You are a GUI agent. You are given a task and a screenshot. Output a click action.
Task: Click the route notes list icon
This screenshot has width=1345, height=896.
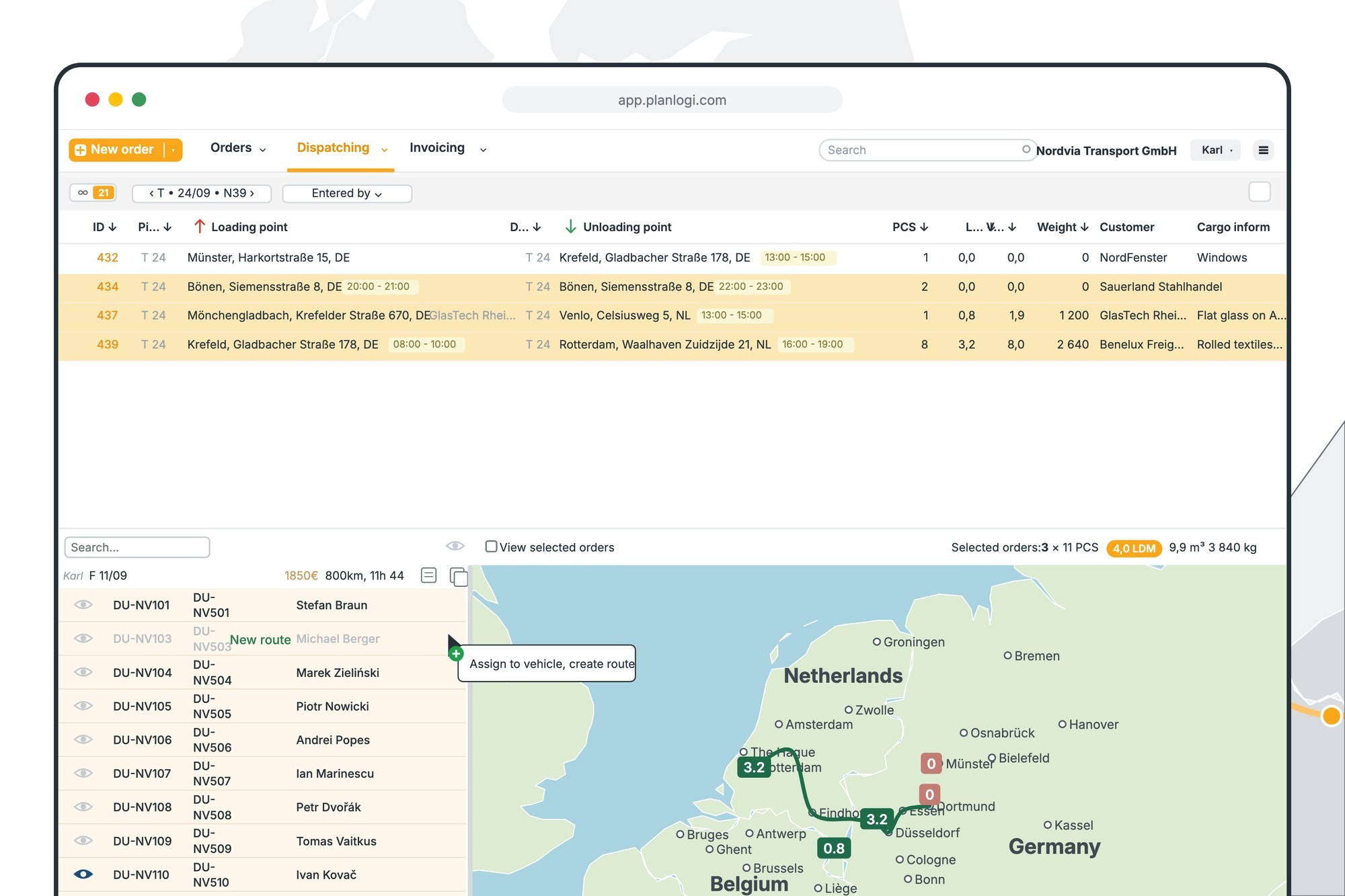tap(428, 575)
